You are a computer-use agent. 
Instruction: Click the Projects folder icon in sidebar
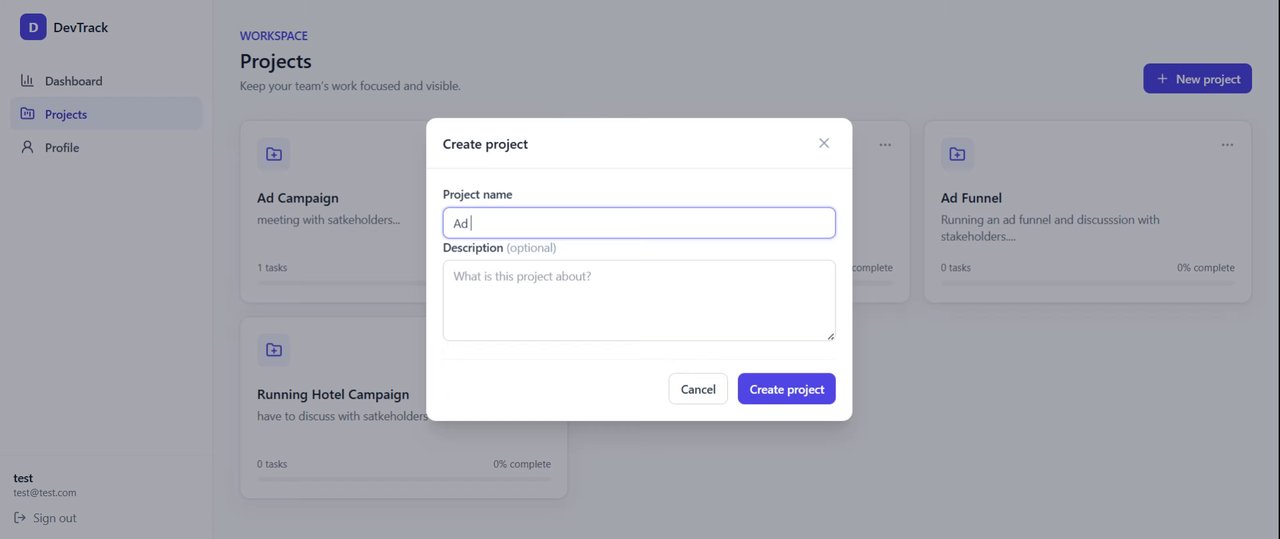pos(27,114)
